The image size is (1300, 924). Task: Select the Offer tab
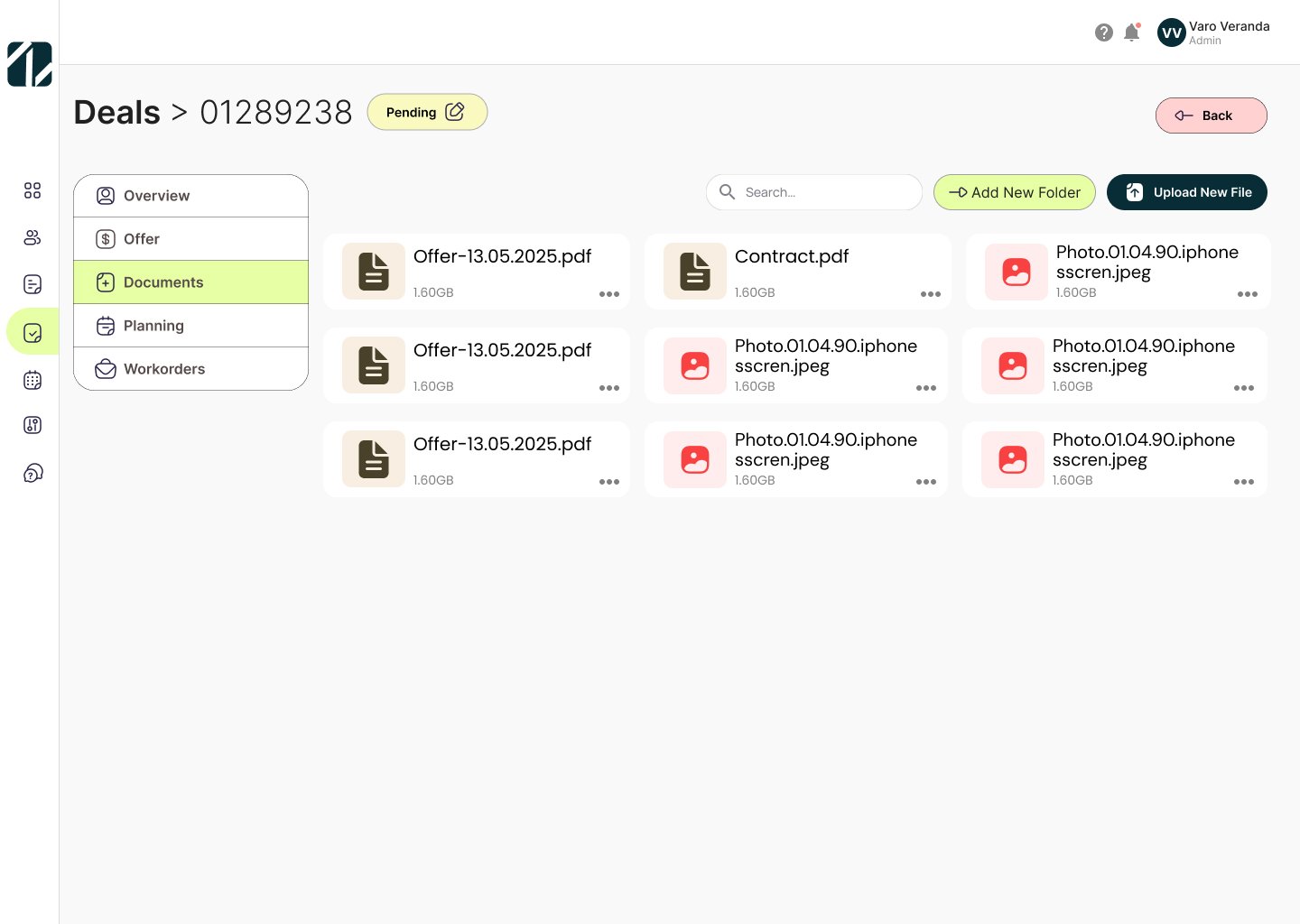190,239
